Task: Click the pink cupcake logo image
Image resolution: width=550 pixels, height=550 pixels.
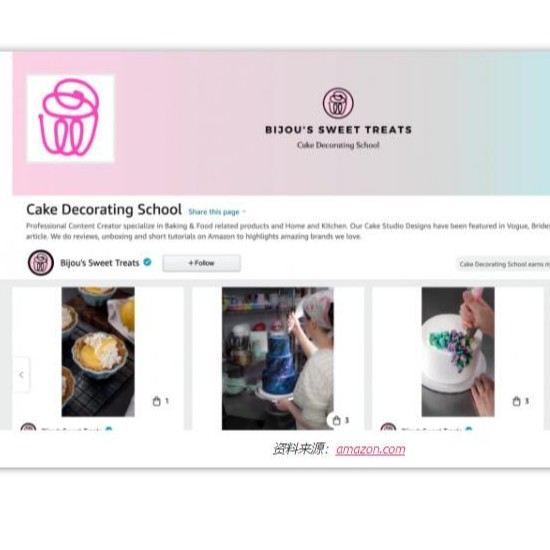Action: 71,119
